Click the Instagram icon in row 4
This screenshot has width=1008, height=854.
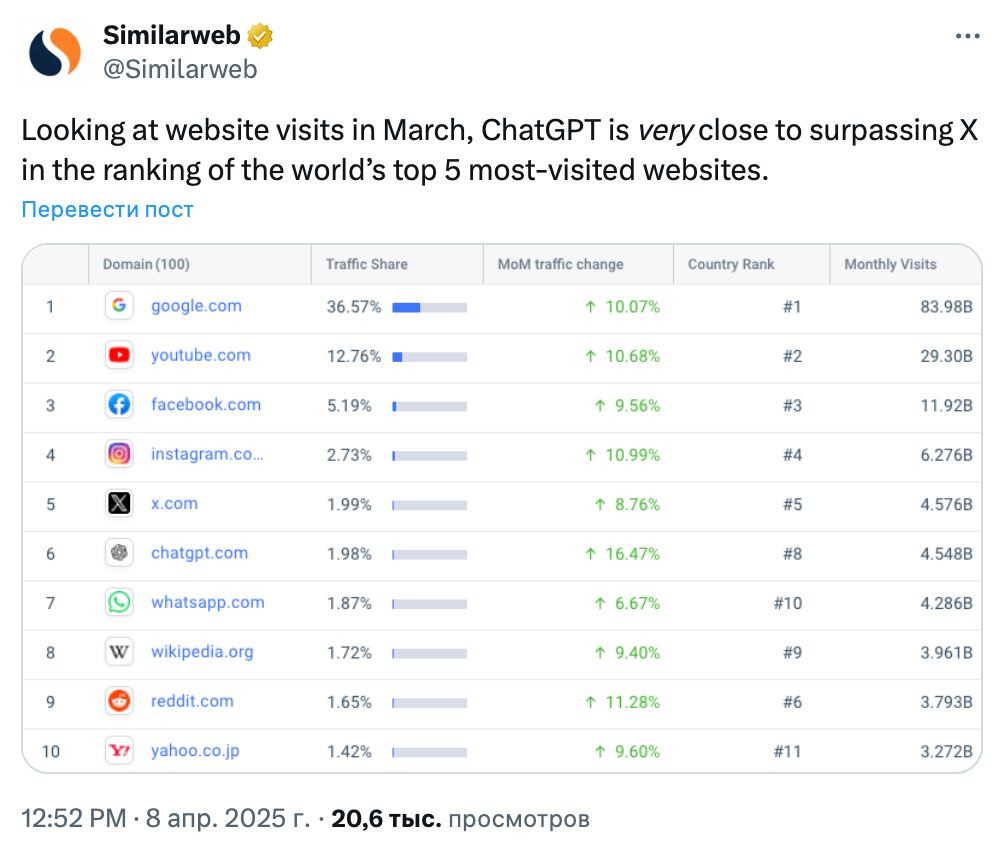(119, 454)
